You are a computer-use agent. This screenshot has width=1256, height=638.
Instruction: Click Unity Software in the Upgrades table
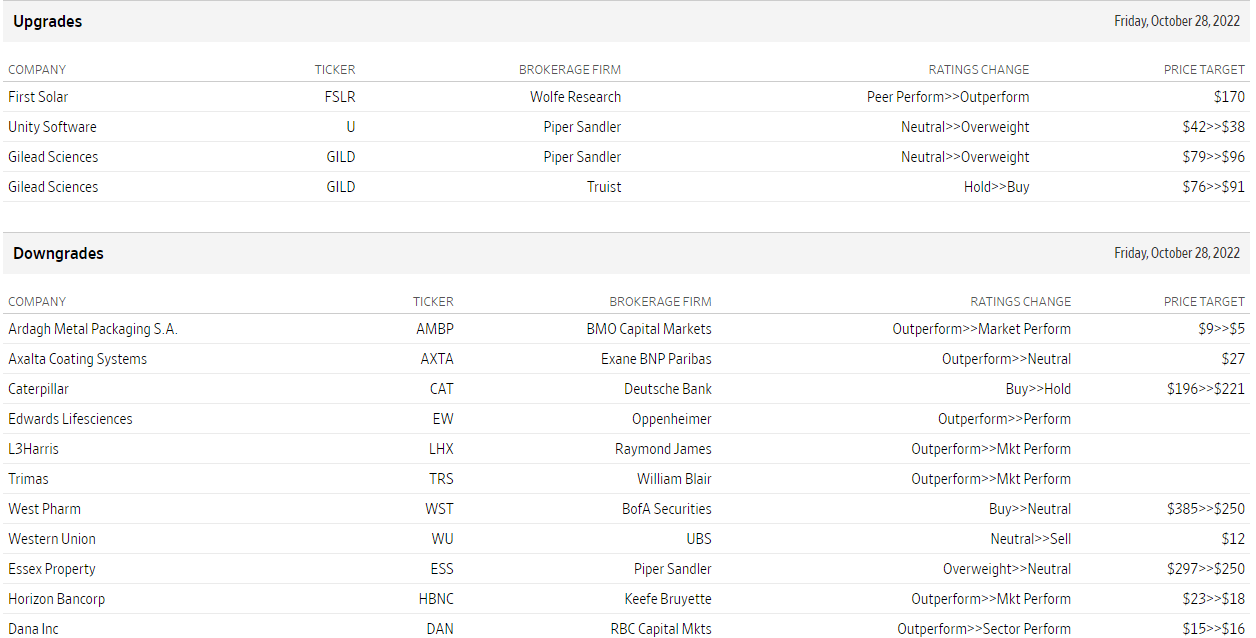[x=52, y=127]
